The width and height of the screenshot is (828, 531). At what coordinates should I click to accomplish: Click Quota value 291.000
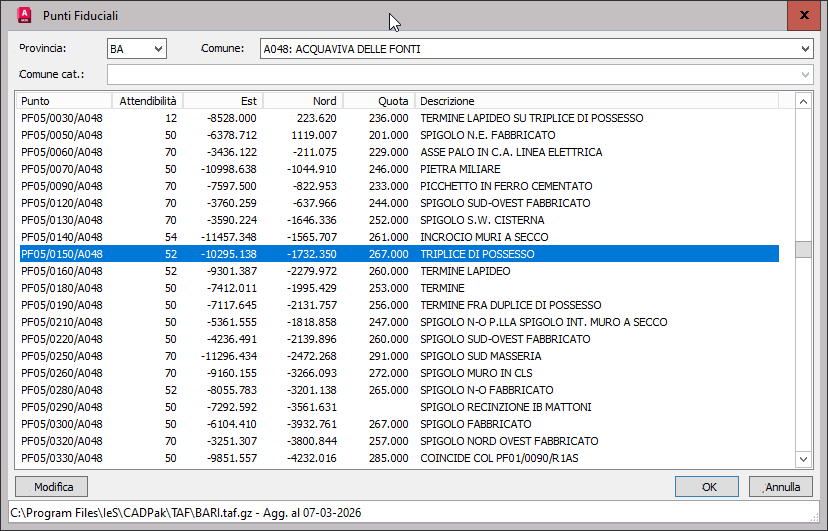[388, 356]
